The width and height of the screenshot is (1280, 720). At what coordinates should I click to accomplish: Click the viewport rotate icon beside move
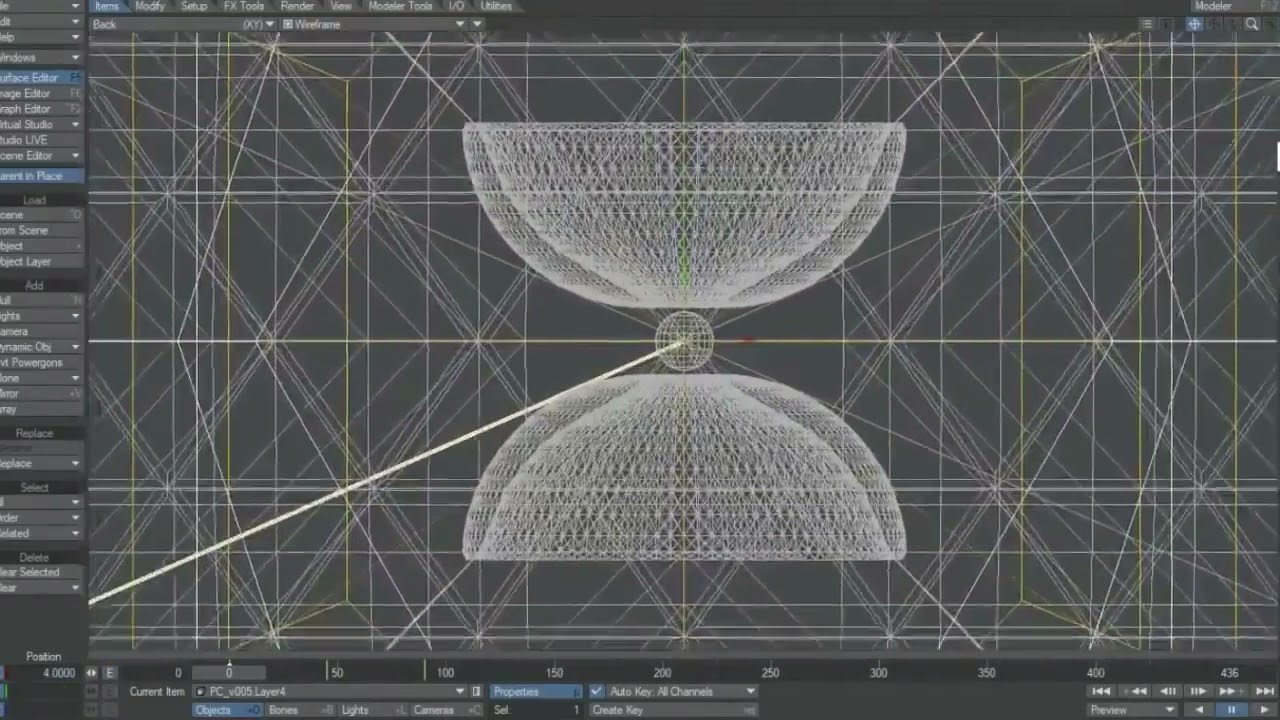click(1213, 24)
